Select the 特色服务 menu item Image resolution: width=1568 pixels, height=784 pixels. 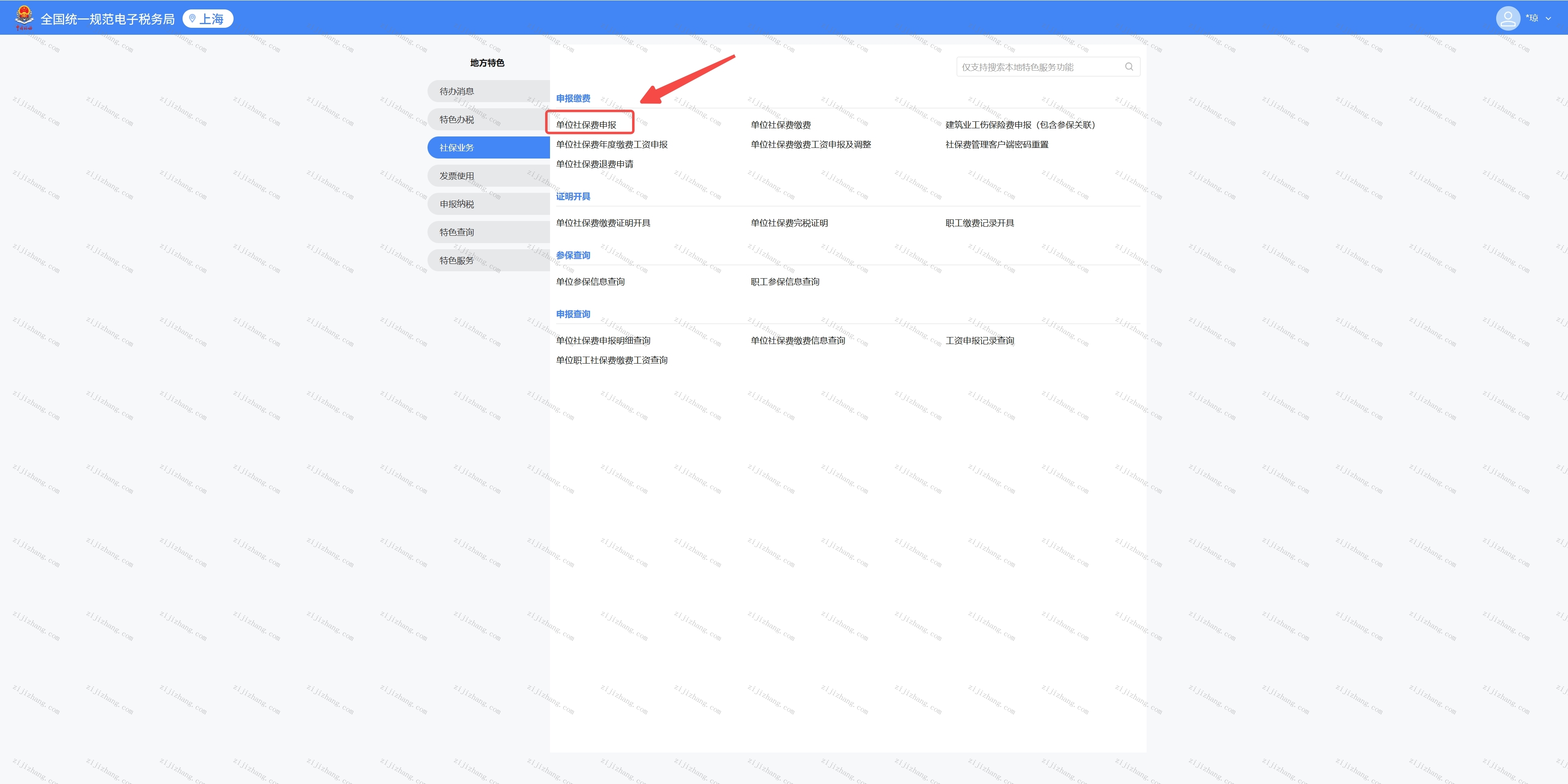pos(488,260)
